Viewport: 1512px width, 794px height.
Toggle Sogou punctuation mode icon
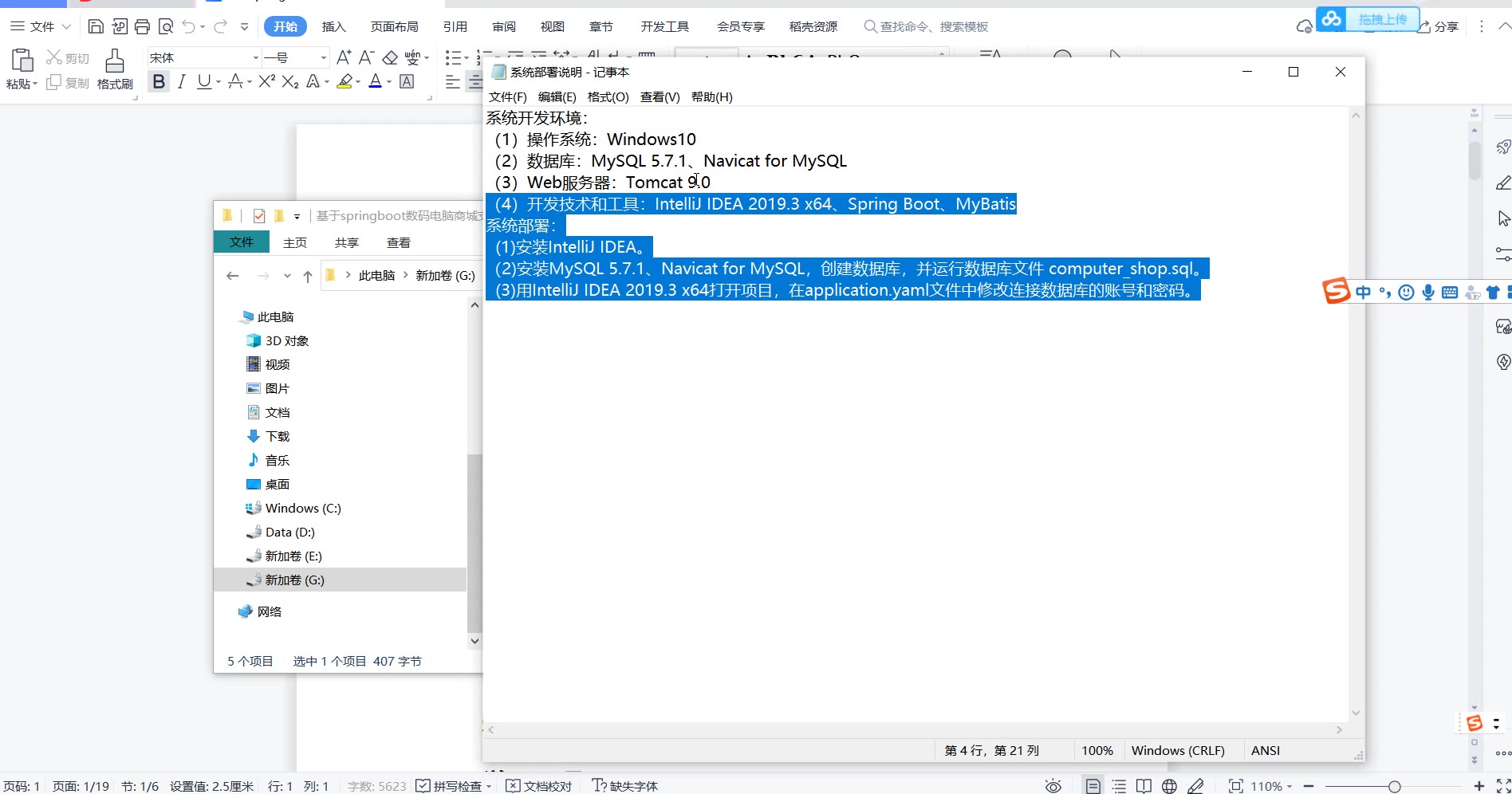(1385, 293)
